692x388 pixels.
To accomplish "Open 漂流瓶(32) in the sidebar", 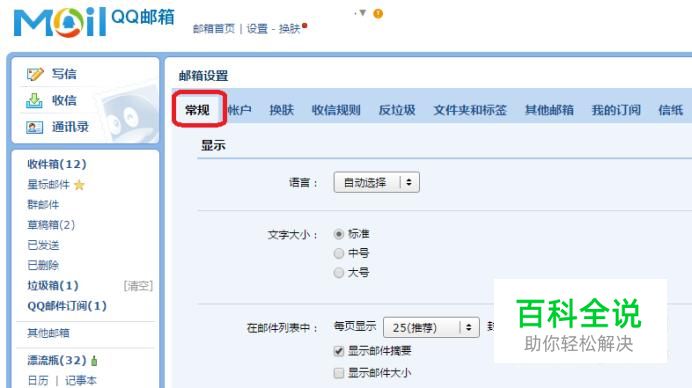I will coord(57,360).
